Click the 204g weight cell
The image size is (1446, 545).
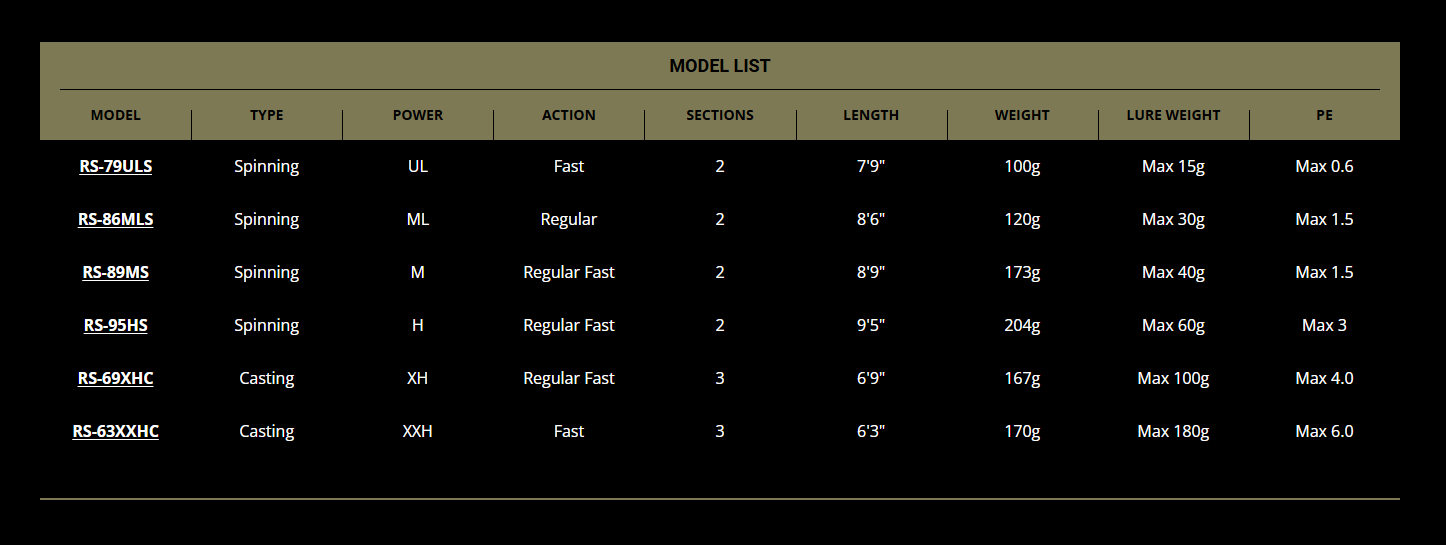click(1022, 325)
